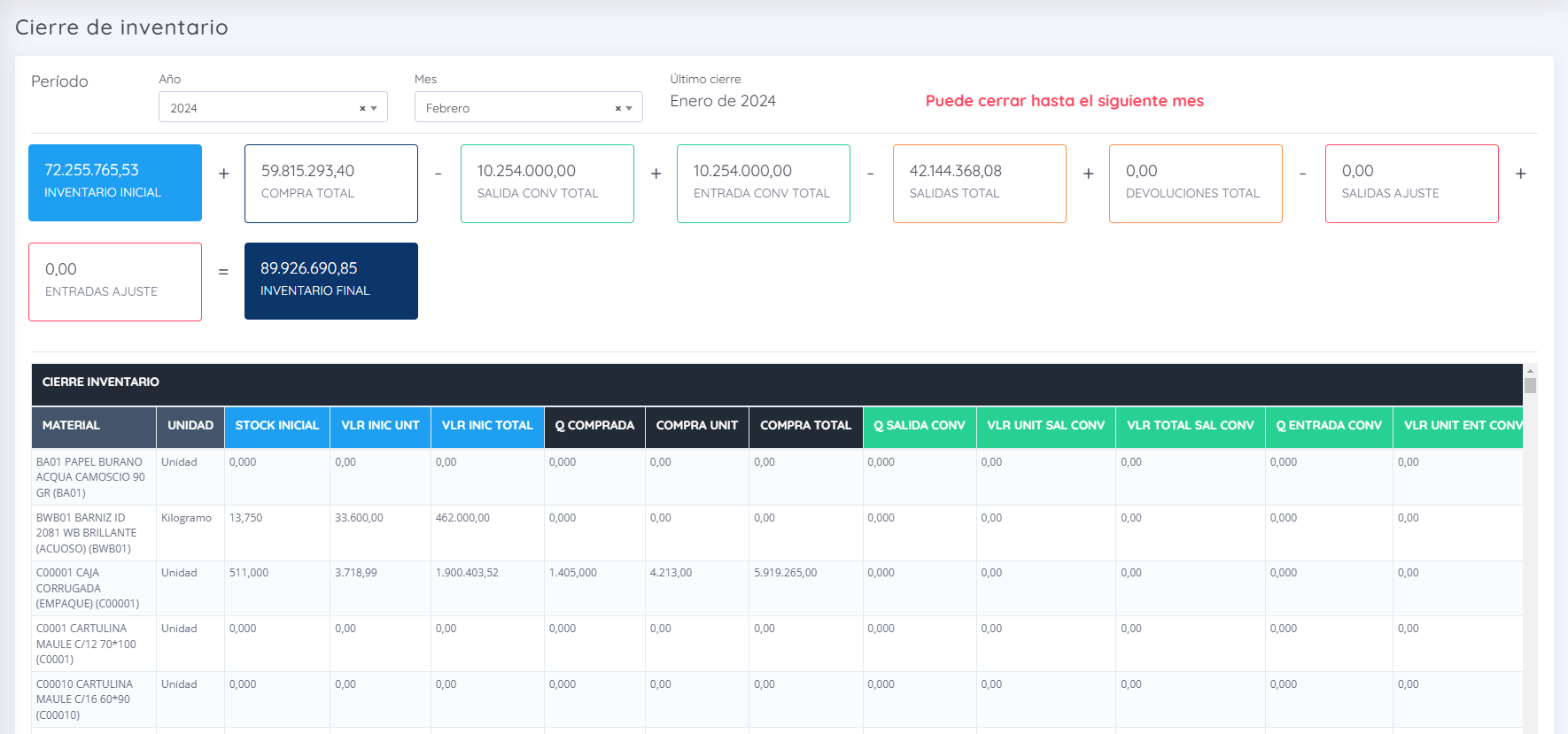
Task: Click the Q SALIDA CONV column header
Action: click(x=920, y=427)
